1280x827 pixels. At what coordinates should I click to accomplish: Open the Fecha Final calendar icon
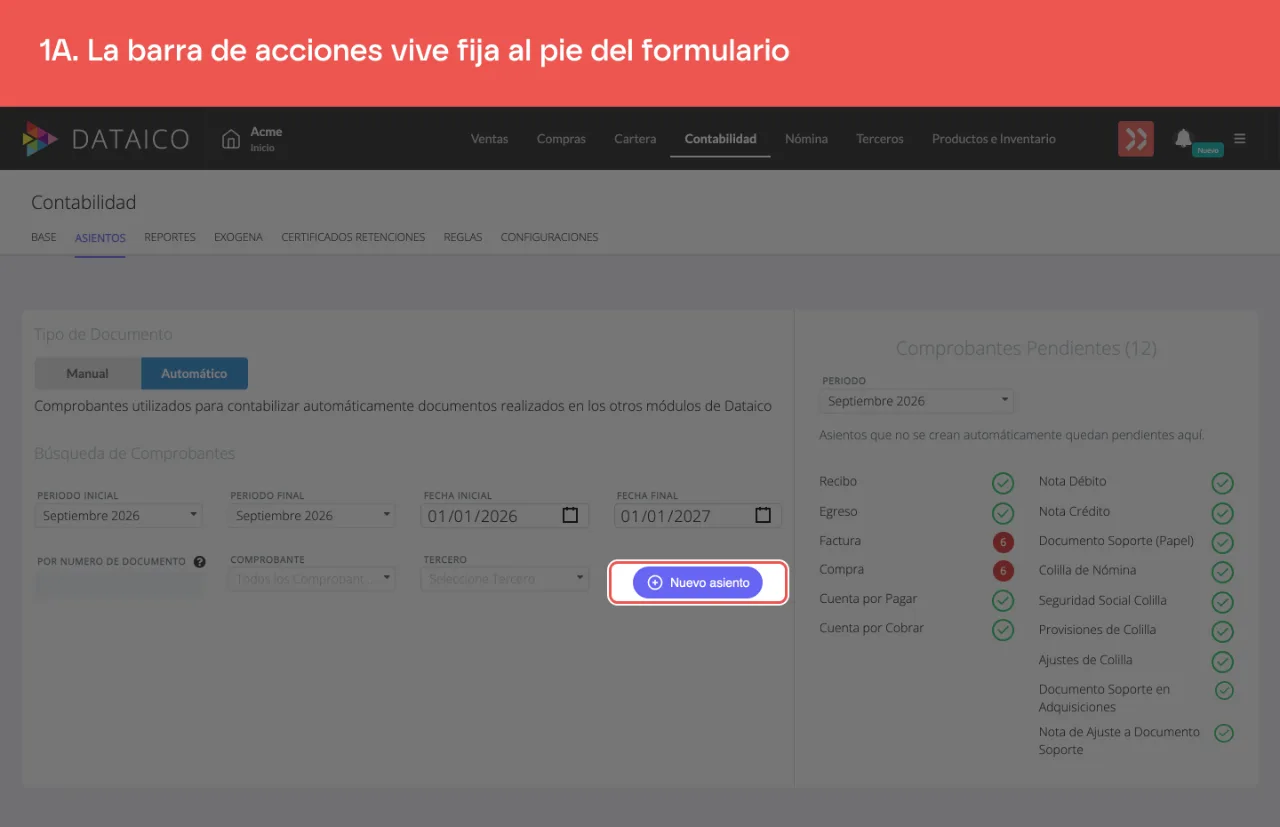pyautogui.click(x=763, y=515)
